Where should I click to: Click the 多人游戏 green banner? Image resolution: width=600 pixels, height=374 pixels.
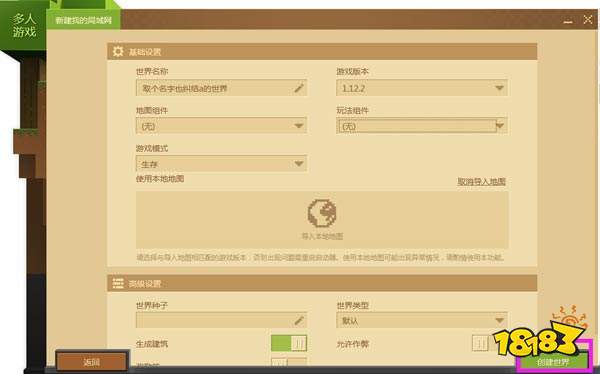click(24, 26)
